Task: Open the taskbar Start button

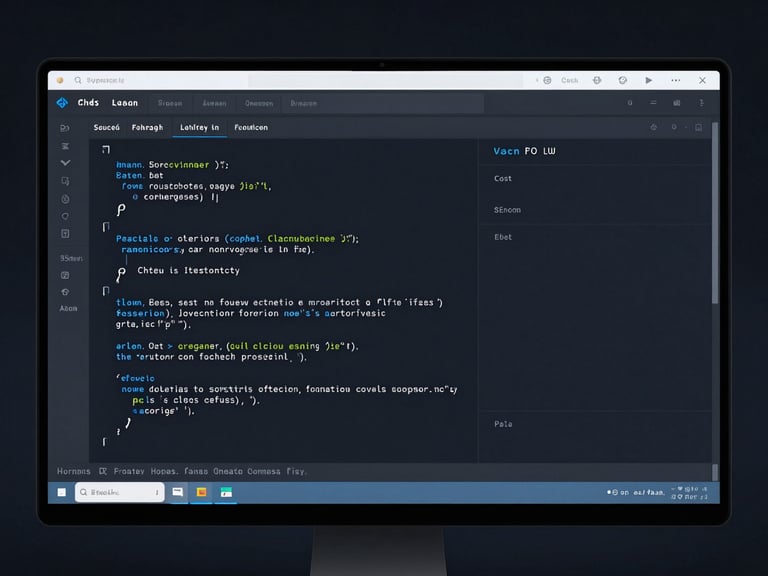Action: pos(62,492)
